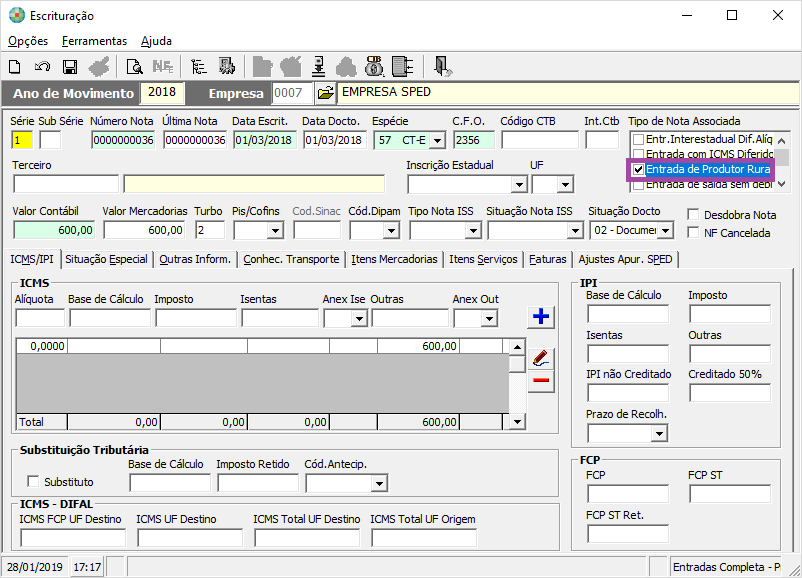Open the Ferramentas menu
The image size is (802, 578).
tap(94, 41)
